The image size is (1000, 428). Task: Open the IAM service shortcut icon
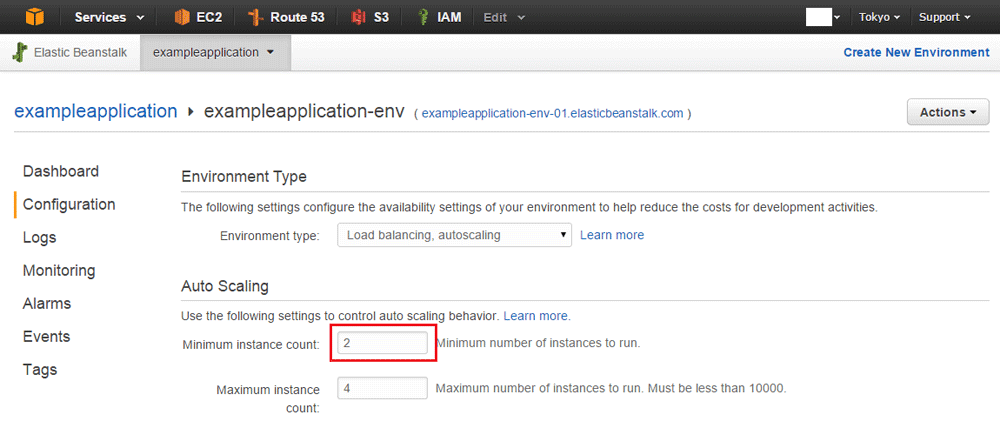click(423, 17)
